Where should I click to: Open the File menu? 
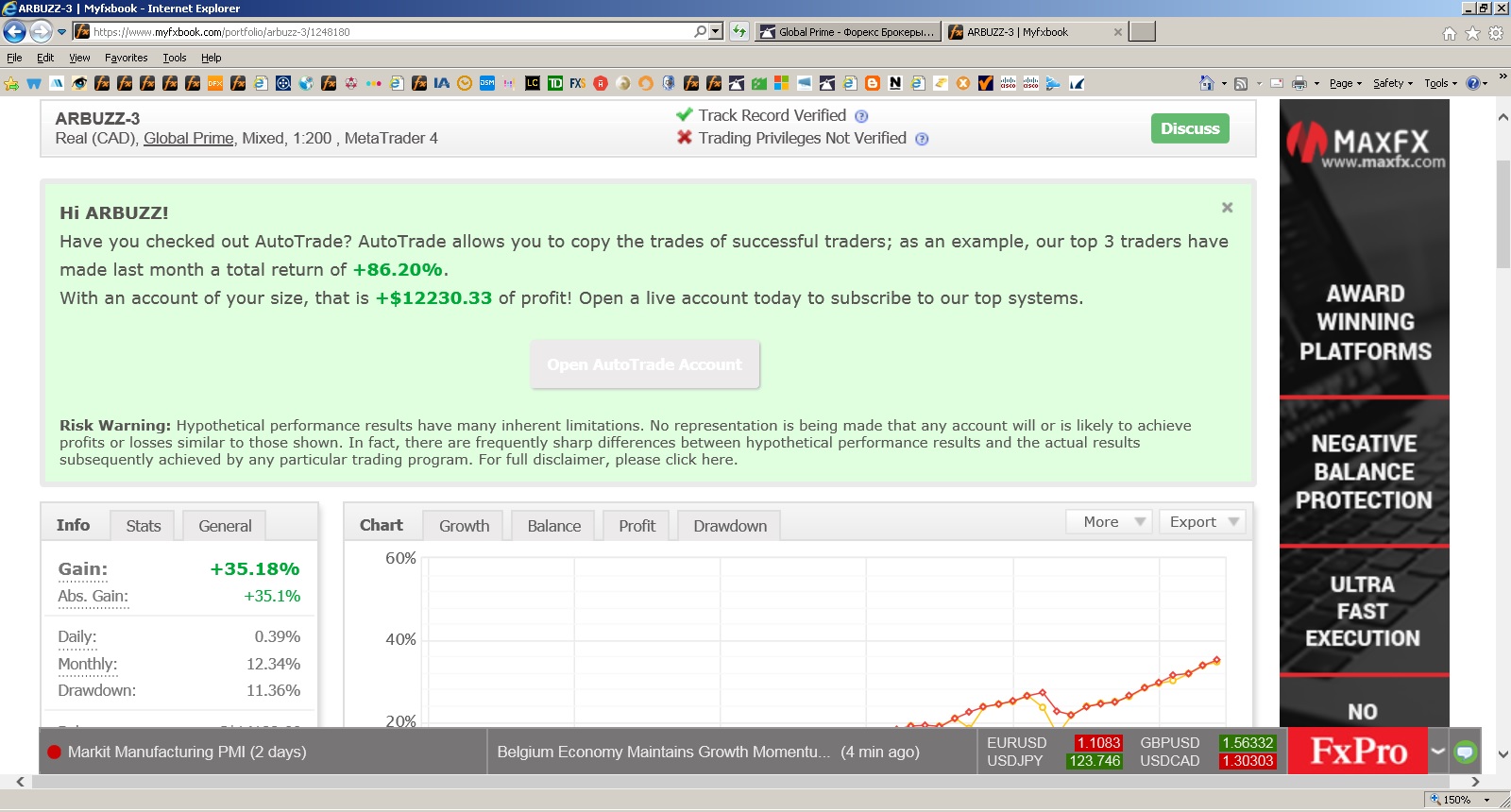(14, 58)
